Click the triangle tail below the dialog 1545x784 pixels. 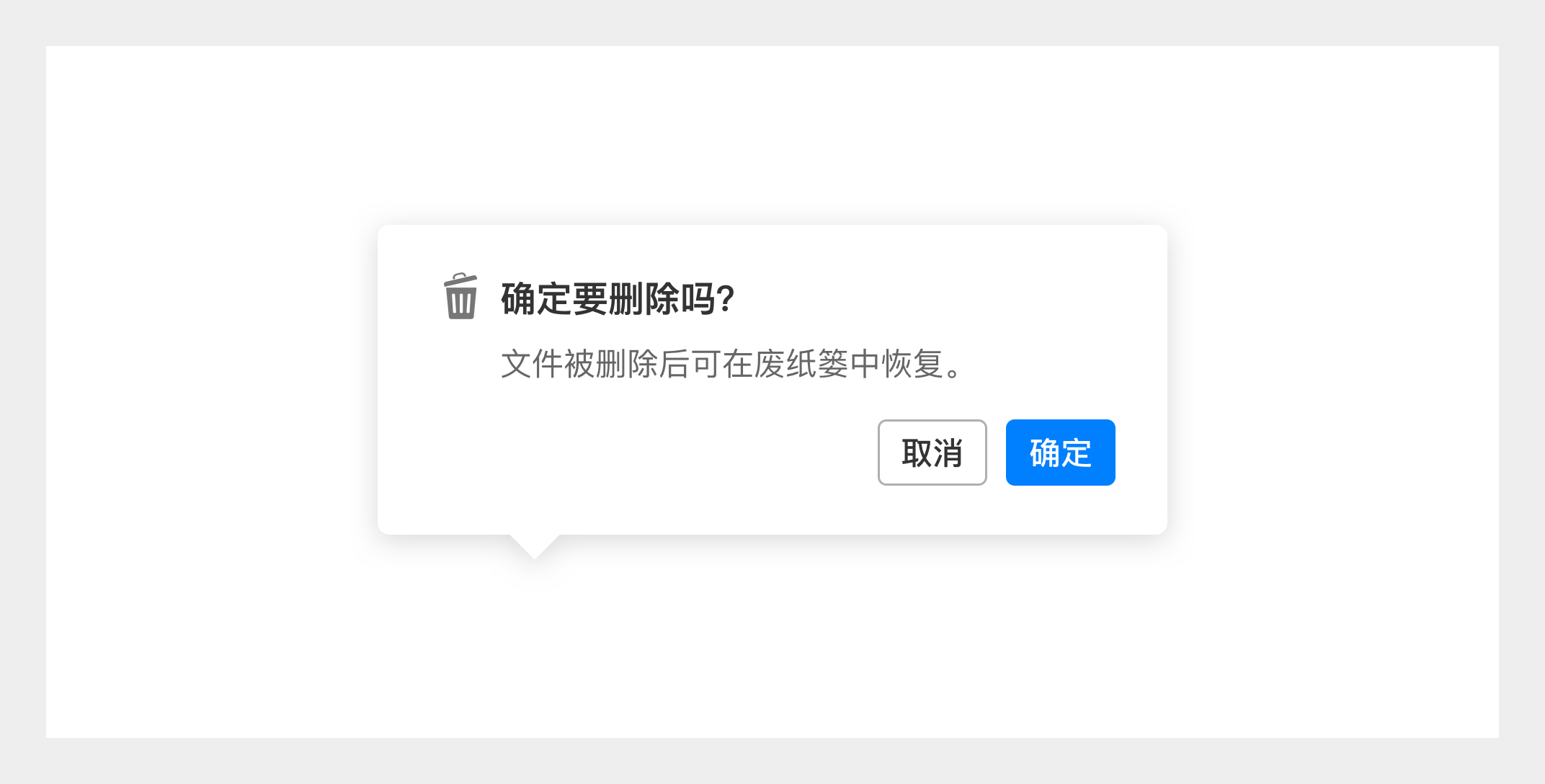[x=534, y=546]
